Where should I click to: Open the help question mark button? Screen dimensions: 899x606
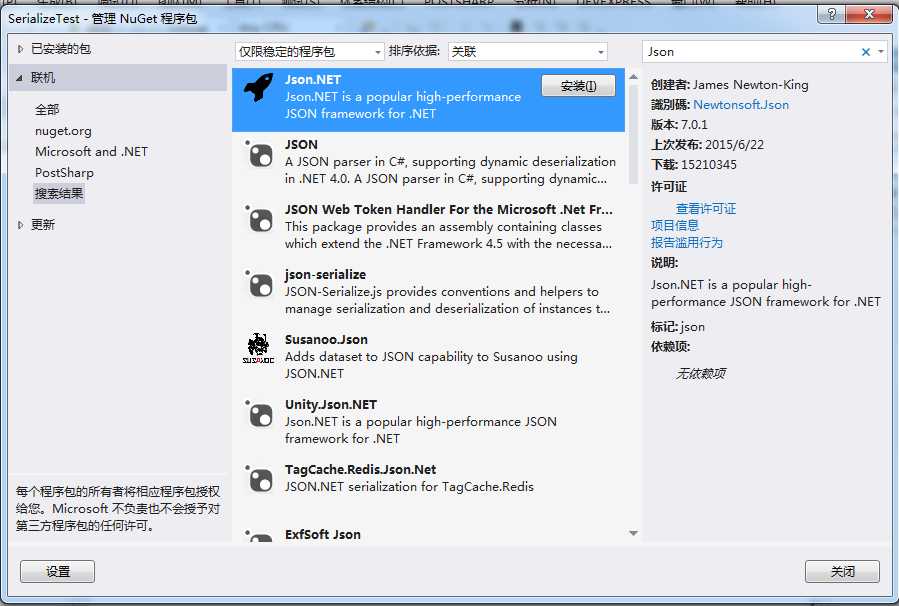(x=831, y=14)
